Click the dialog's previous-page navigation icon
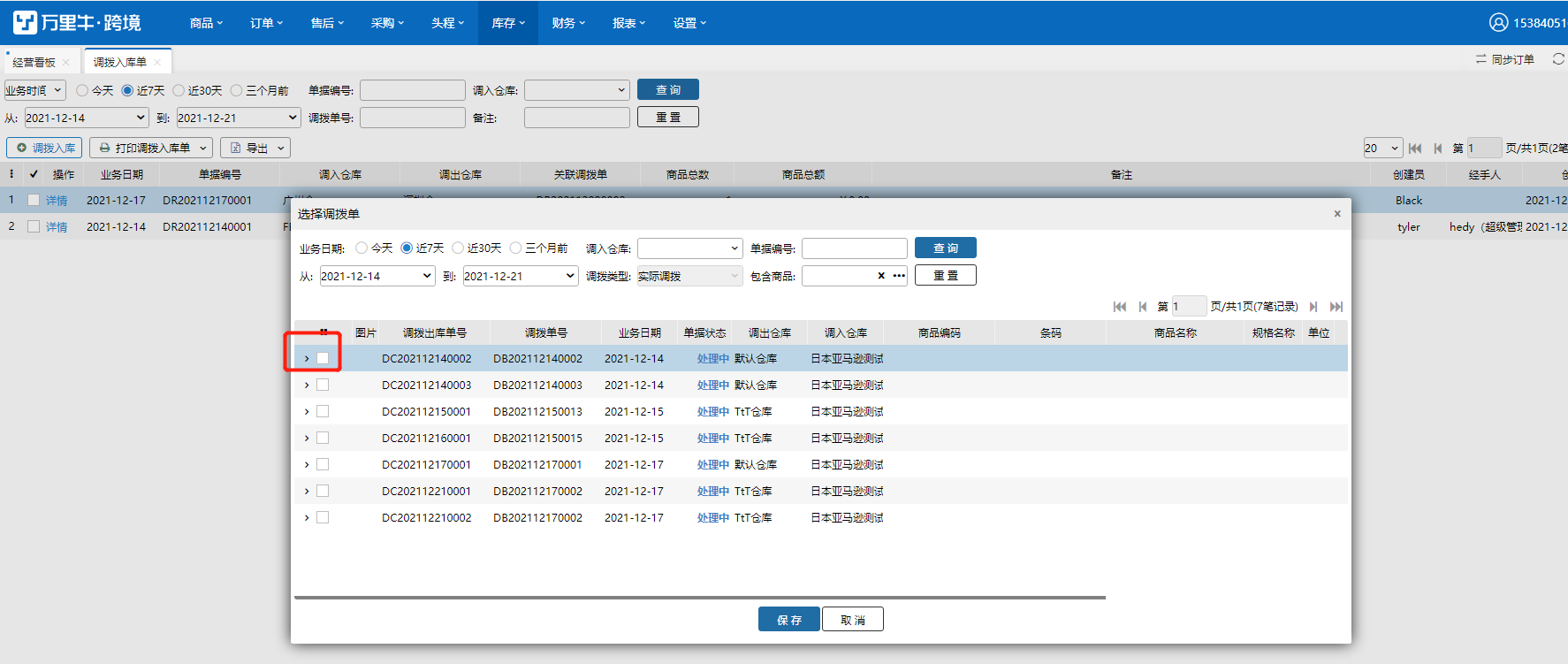This screenshot has width=1568, height=664. tap(1143, 307)
